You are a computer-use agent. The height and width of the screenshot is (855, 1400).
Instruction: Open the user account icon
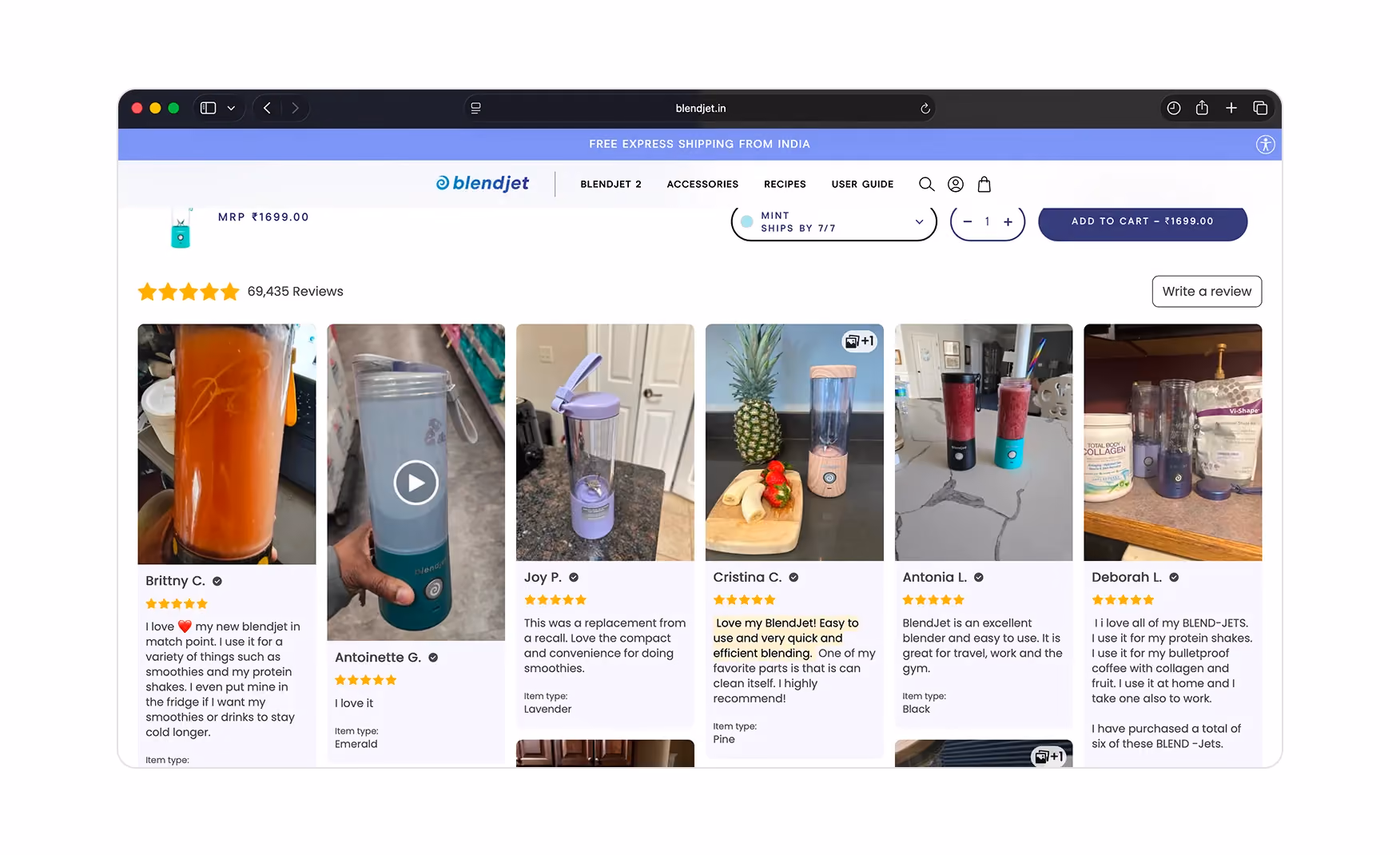click(956, 185)
